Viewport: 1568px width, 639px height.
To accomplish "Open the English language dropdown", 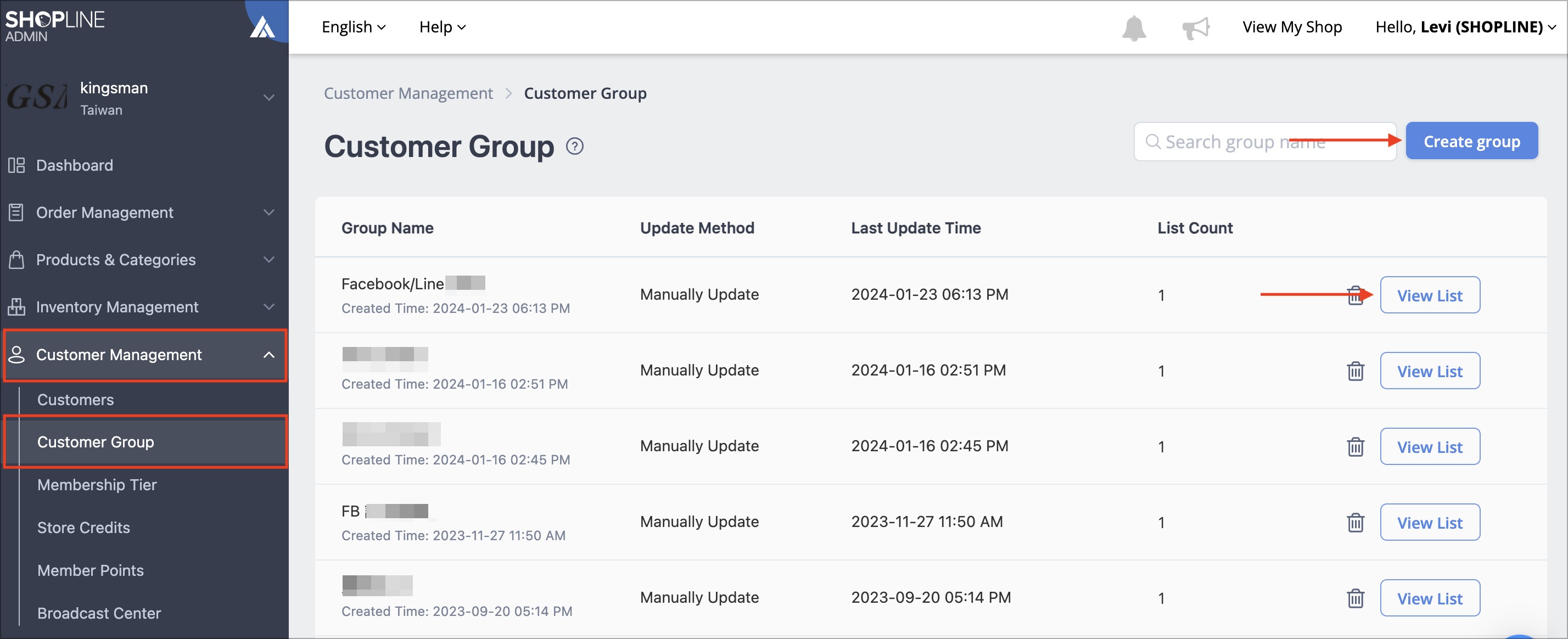I will pos(354,27).
